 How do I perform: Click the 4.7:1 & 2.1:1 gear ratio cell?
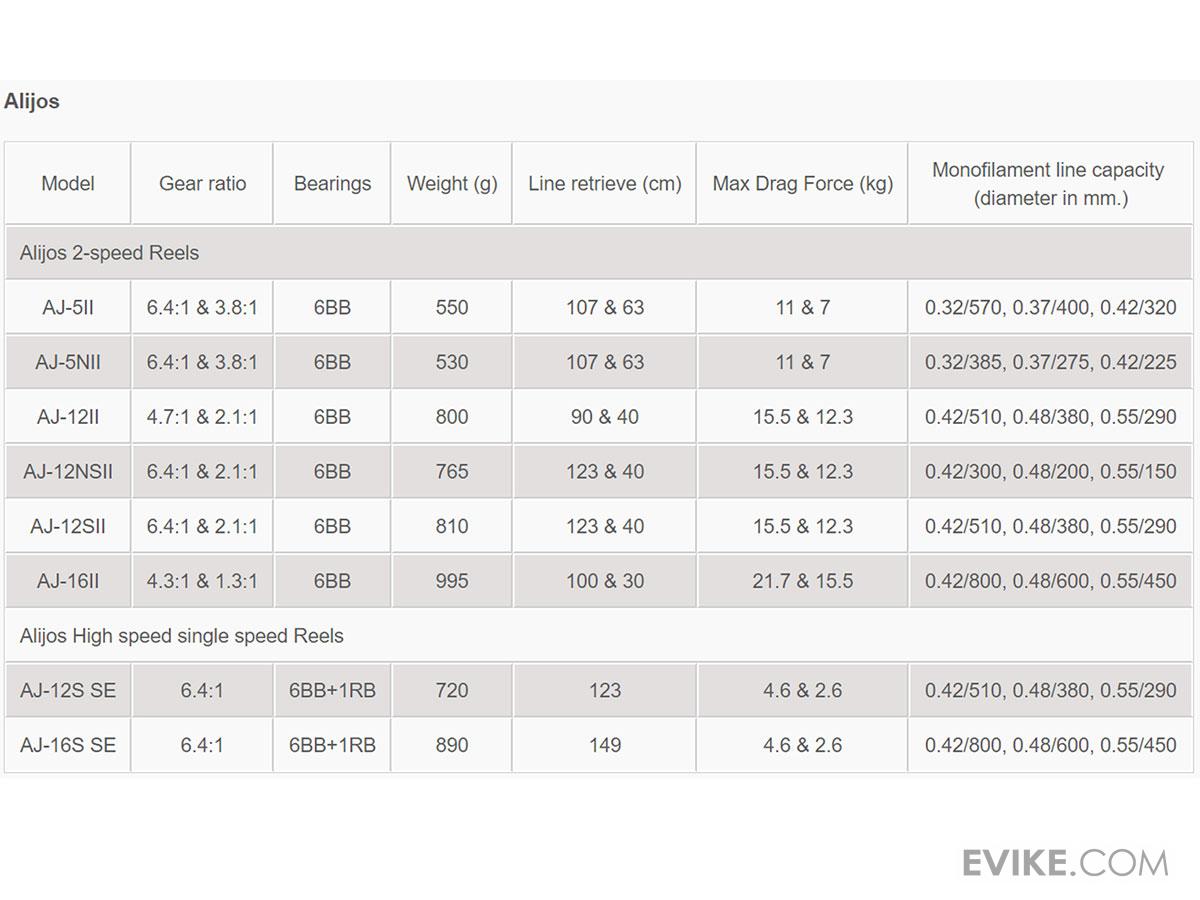click(x=202, y=416)
